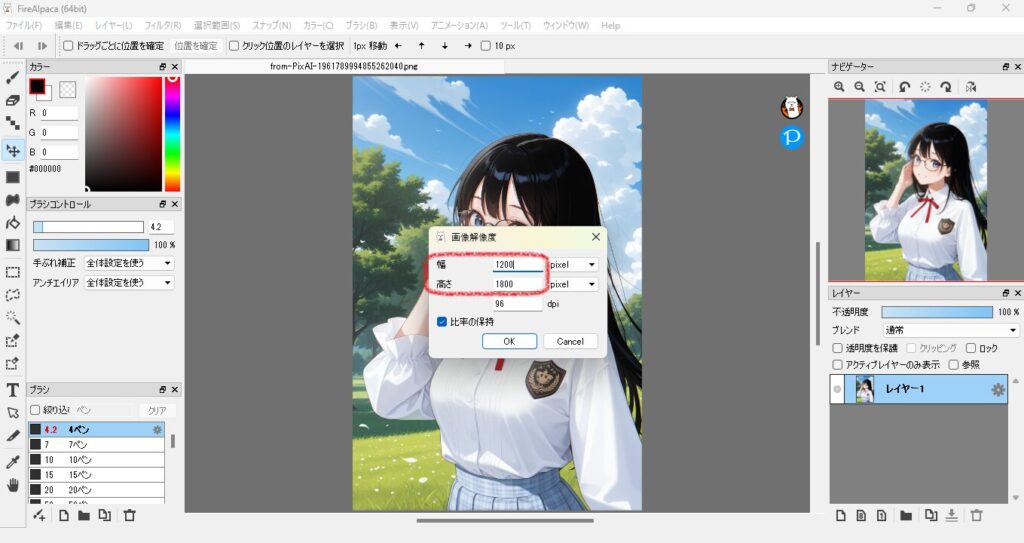The height and width of the screenshot is (543, 1024).
Task: Zoom in using the Navigator magnifier icon
Action: coord(840,87)
